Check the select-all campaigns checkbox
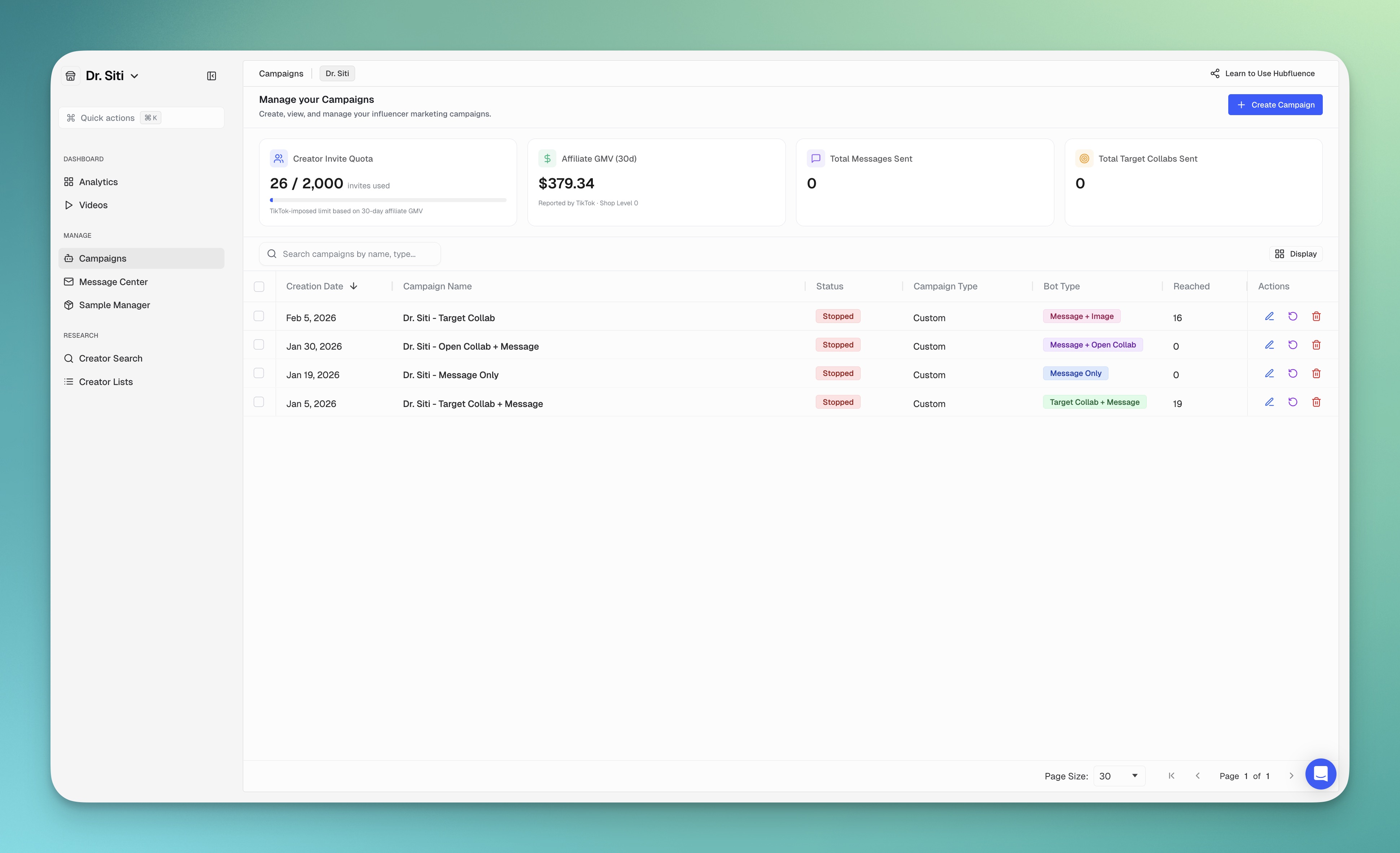 259,286
